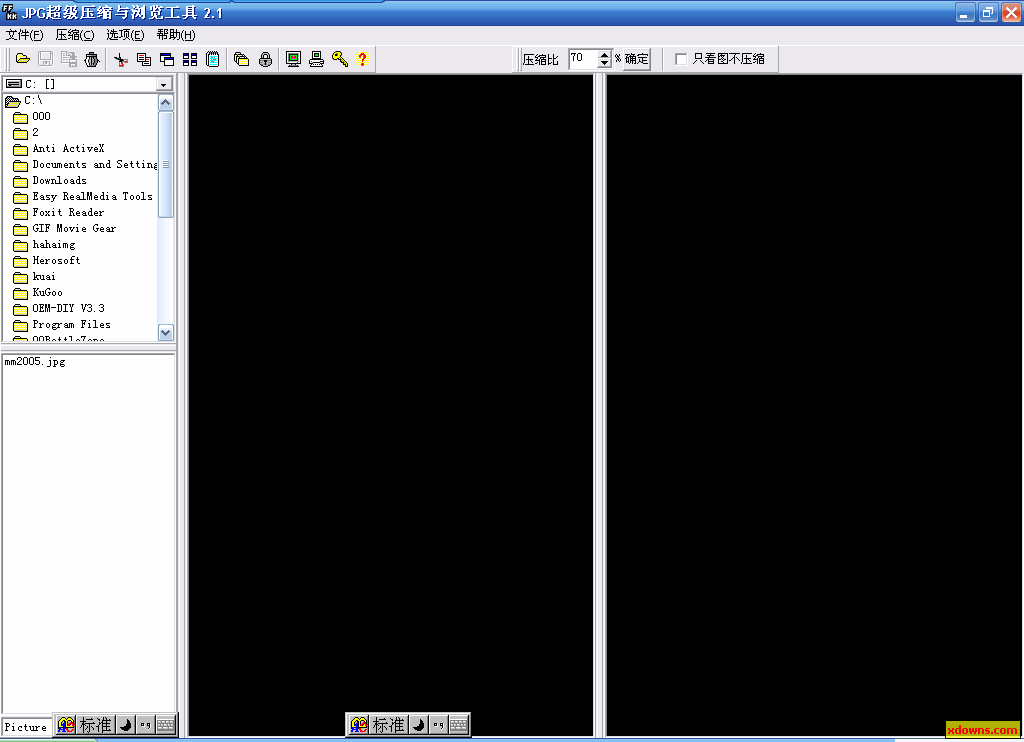This screenshot has height=742, width=1024.
Task: Decrease compression ratio with down spinner arrow
Action: [x=605, y=63]
